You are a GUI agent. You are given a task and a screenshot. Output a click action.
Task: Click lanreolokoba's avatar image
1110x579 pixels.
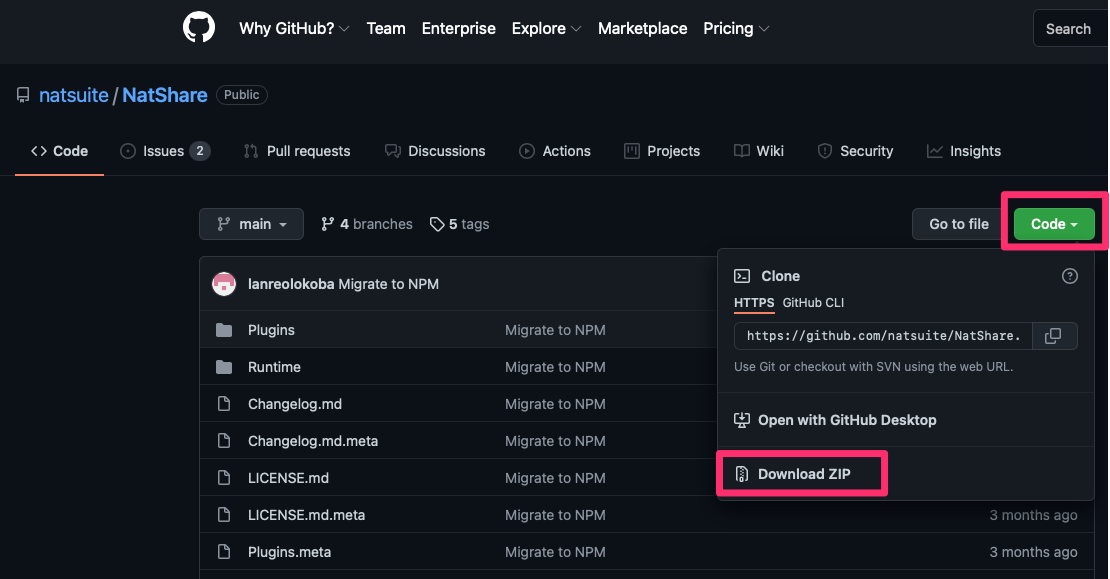[x=224, y=284]
